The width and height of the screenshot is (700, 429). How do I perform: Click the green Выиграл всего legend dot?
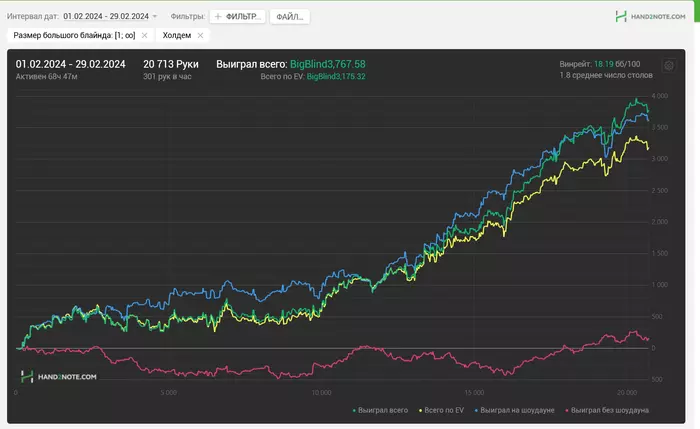pyautogui.click(x=354, y=410)
